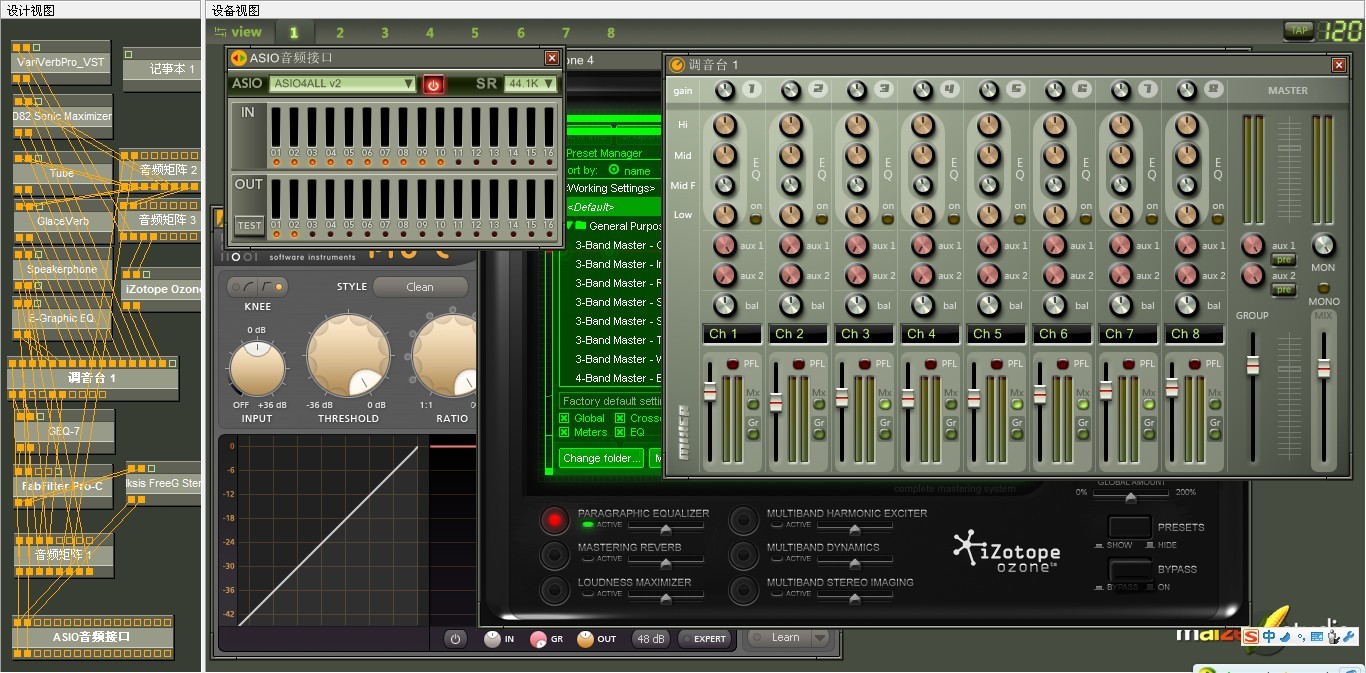This screenshot has width=1366, height=673.
Task: Click the Ch 2 aux 1 knob
Action: (791, 245)
